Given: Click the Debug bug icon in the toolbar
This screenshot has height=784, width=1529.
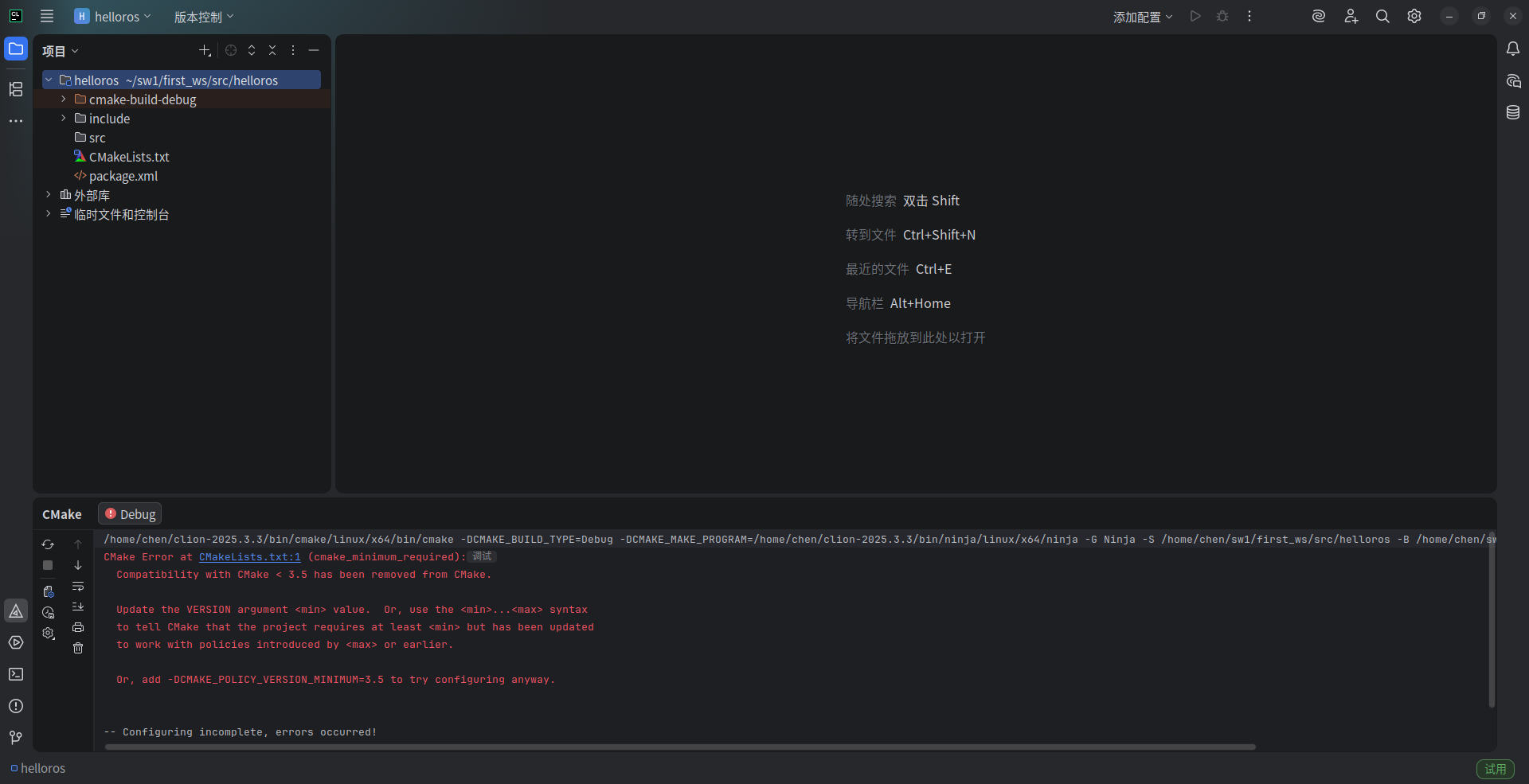Looking at the screenshot, I should pyautogui.click(x=1222, y=16).
